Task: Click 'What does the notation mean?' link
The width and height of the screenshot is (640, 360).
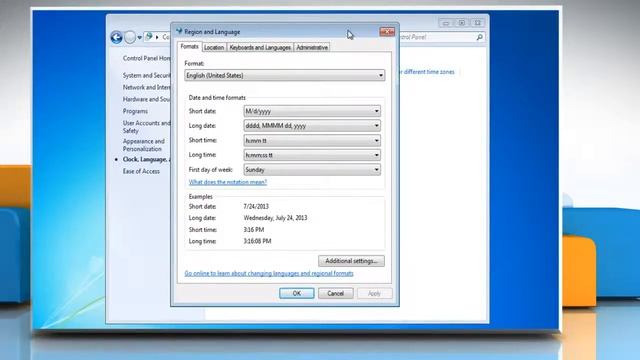Action: (x=228, y=182)
